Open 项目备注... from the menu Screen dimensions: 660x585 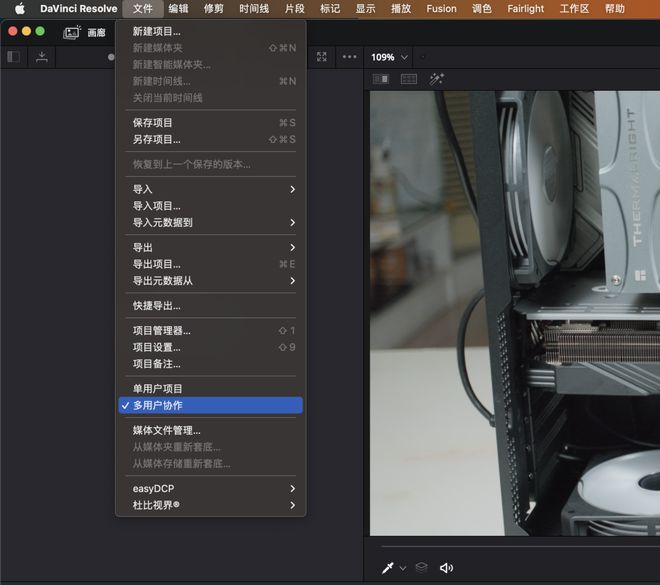tap(210, 364)
